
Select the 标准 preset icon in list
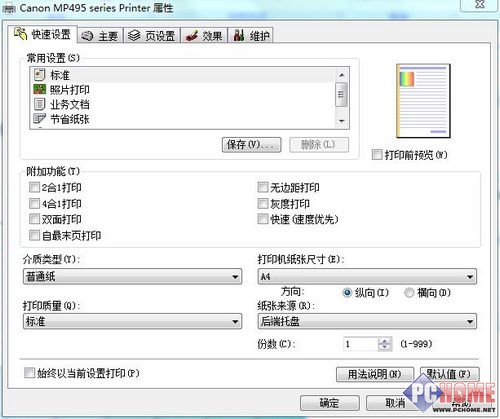39,75
